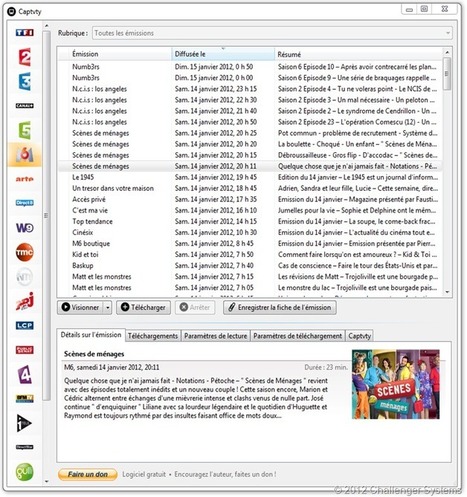
Task: Sort by the Émission column header
Action: click(x=114, y=54)
